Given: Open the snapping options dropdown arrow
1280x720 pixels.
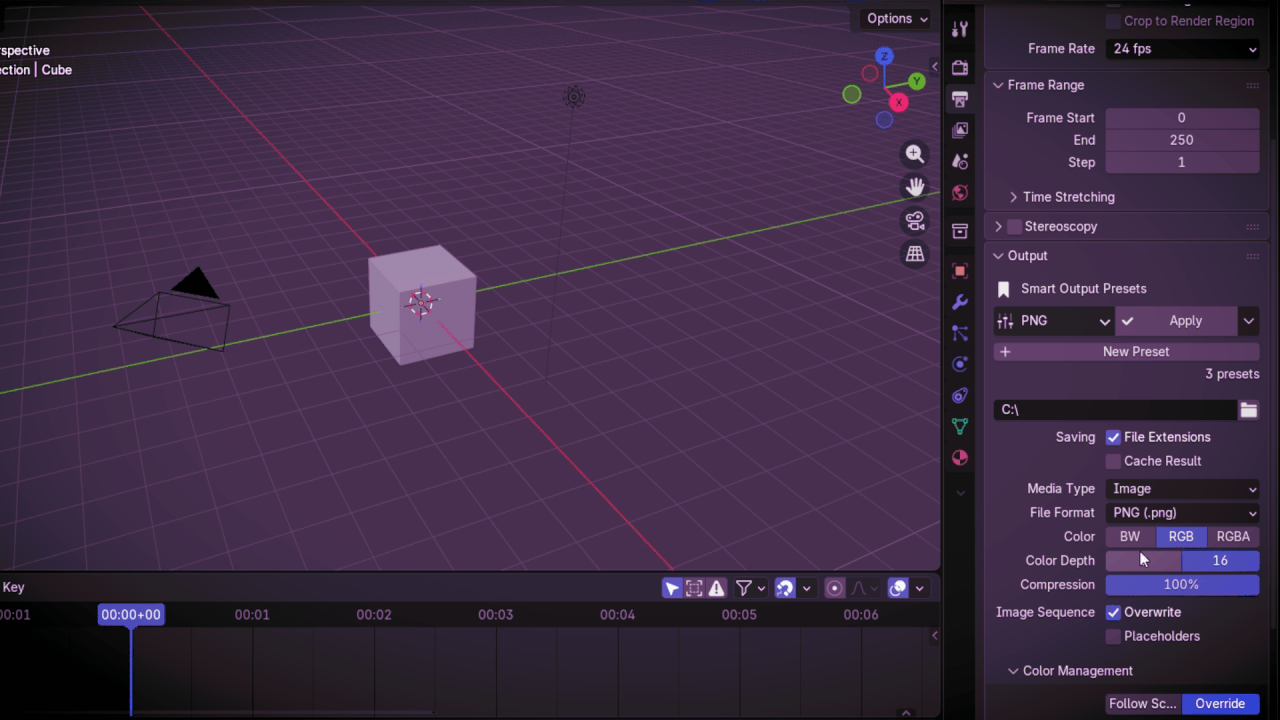Looking at the screenshot, I should [806, 588].
